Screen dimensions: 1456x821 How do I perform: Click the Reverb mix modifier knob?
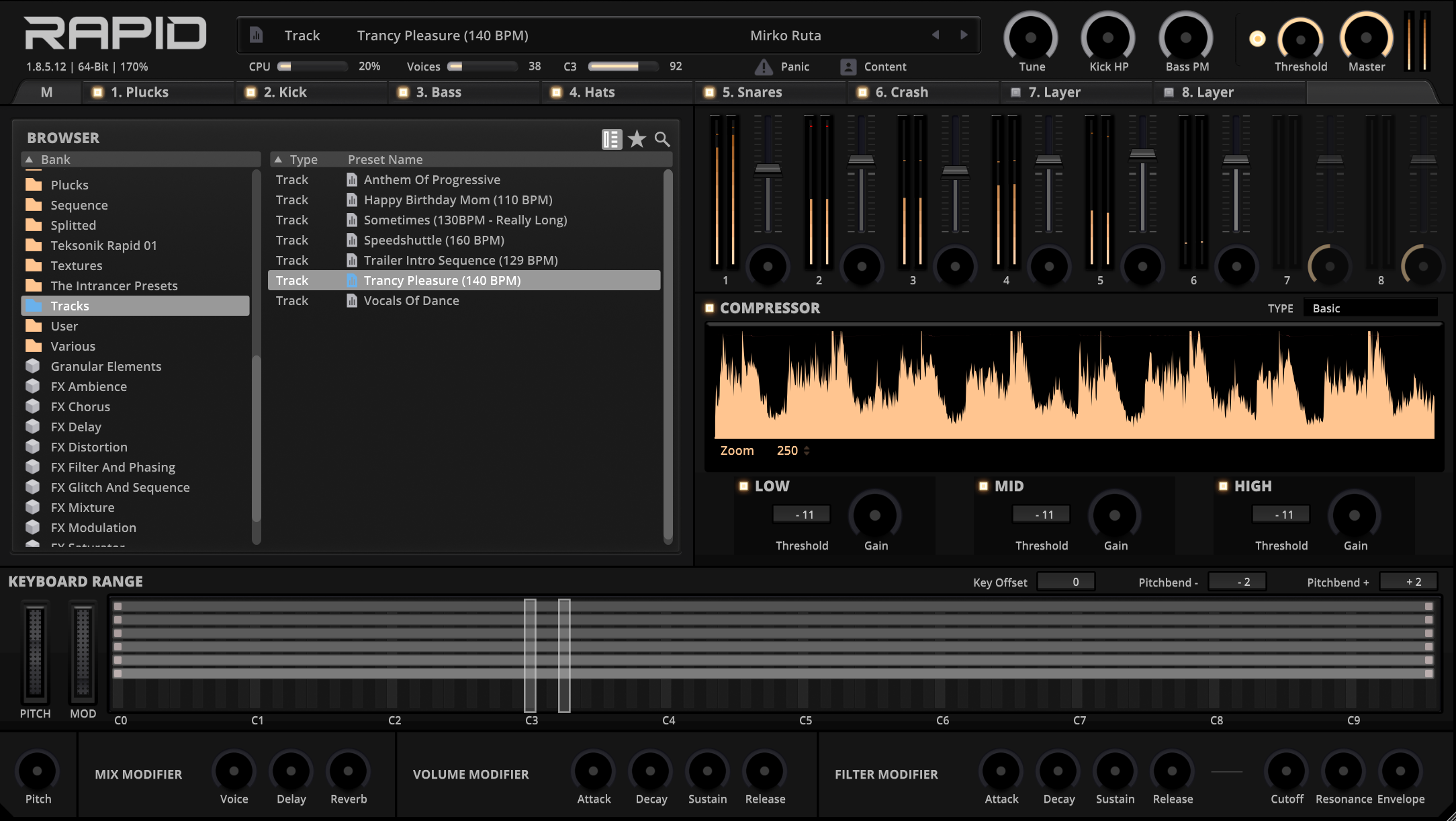(348, 771)
